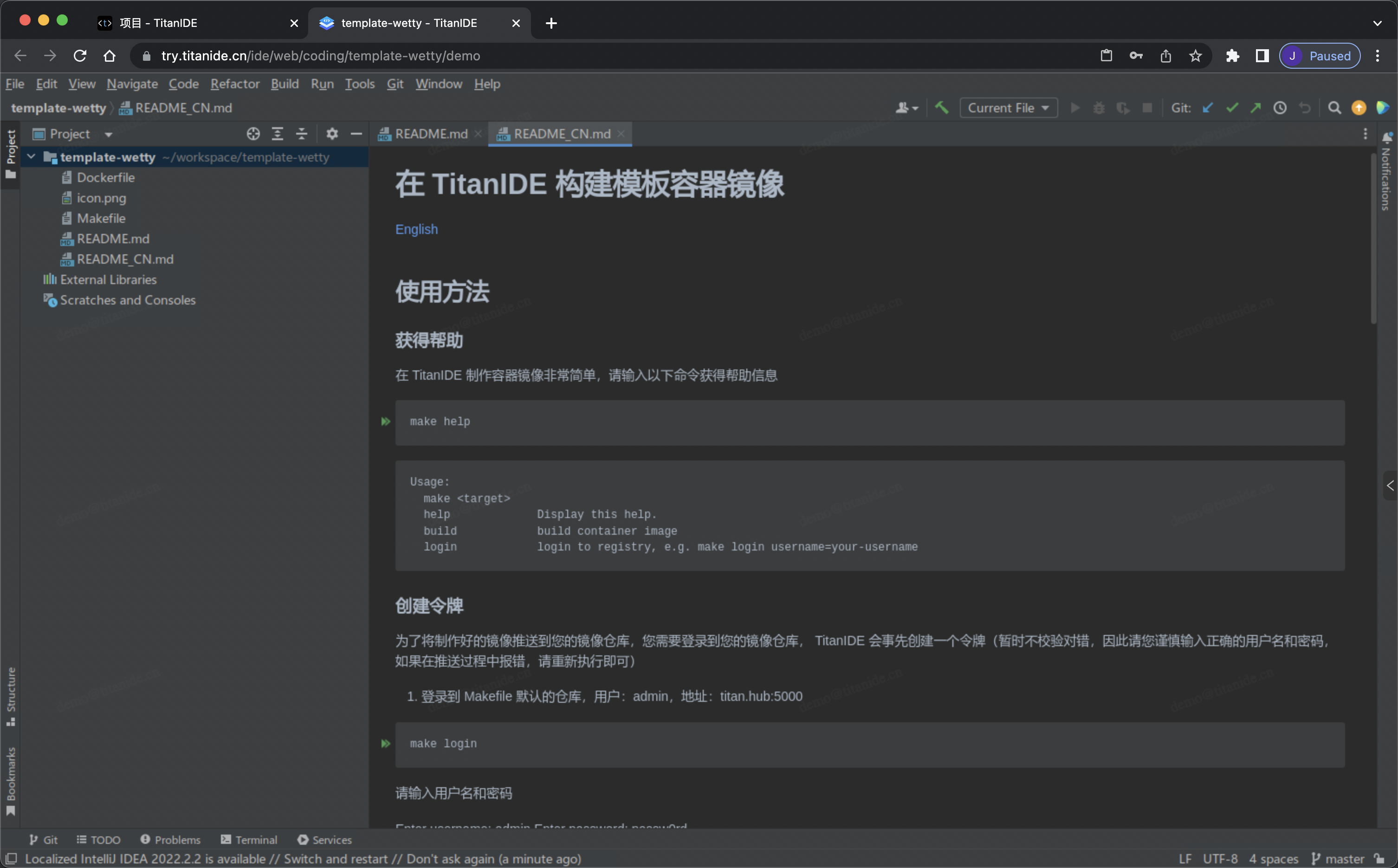Toggle the Structure side panel
The height and width of the screenshot is (868, 1398).
pos(10,696)
